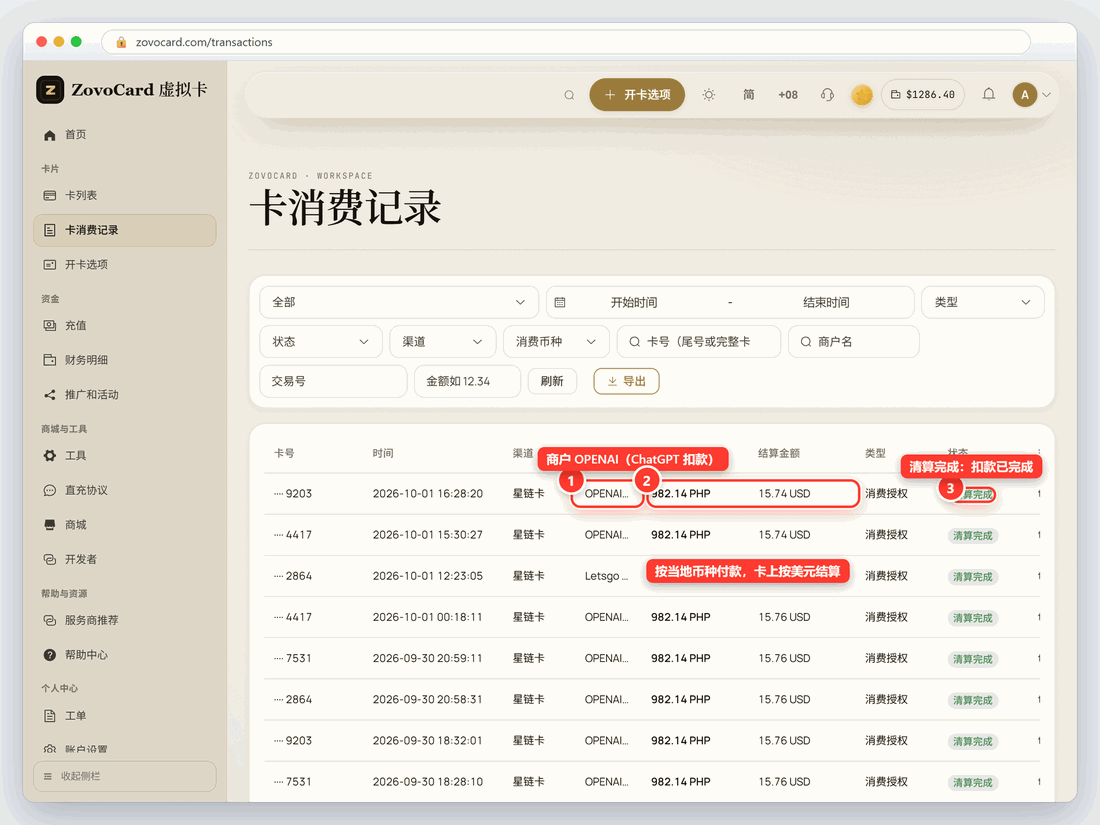Open the search magnifier in top bar
The height and width of the screenshot is (825, 1100).
click(569, 95)
